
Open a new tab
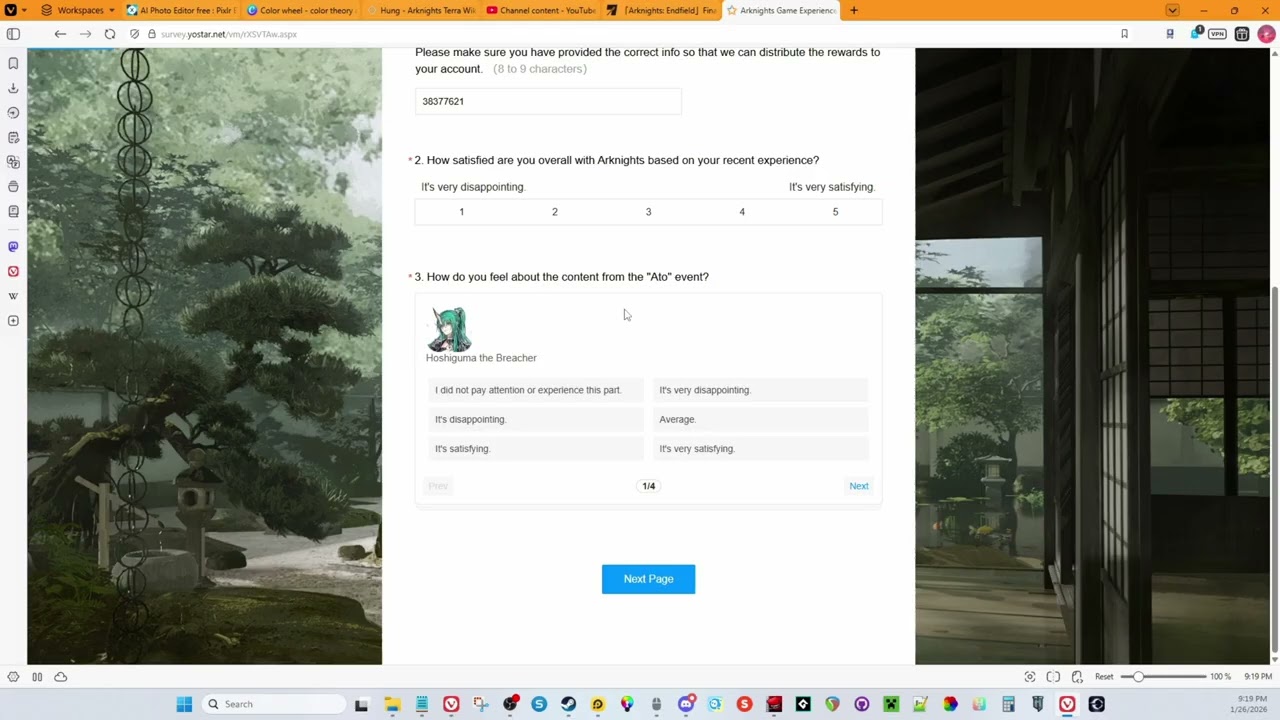pyautogui.click(x=853, y=10)
